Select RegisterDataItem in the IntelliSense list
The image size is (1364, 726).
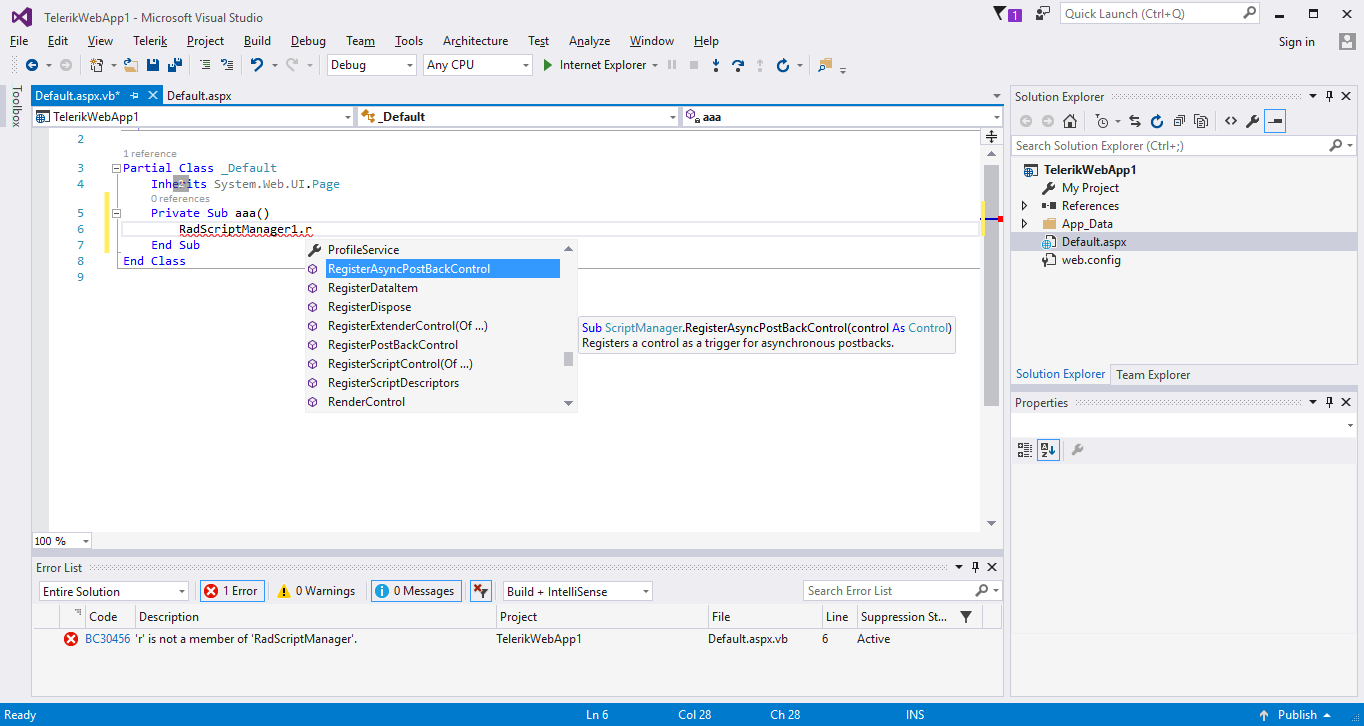point(373,288)
